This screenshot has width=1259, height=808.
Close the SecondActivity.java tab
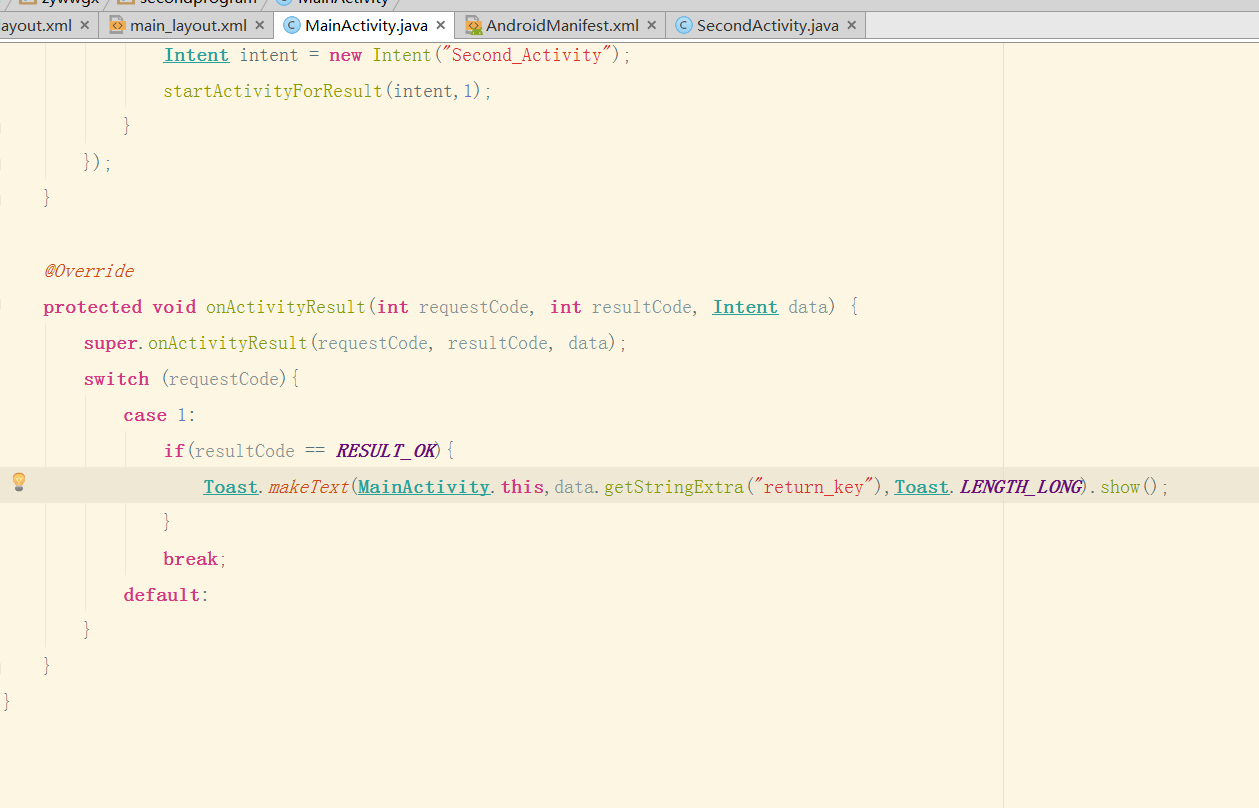[x=851, y=25]
